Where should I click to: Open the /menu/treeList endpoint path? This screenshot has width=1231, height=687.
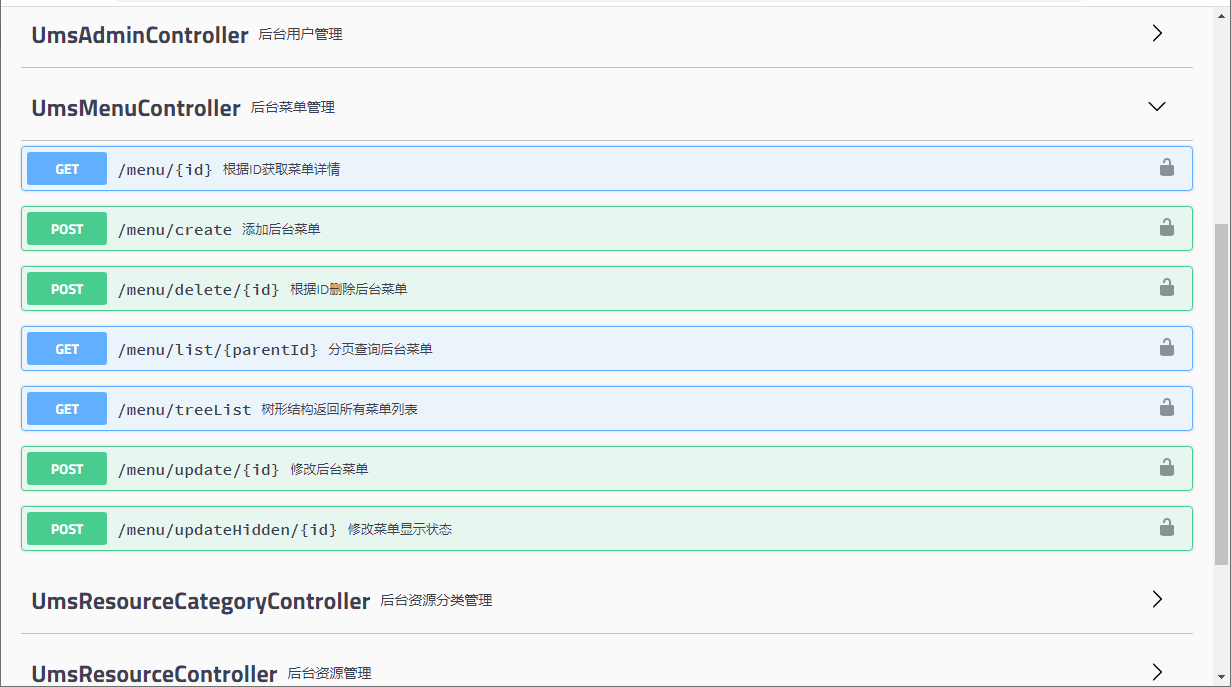(x=185, y=410)
